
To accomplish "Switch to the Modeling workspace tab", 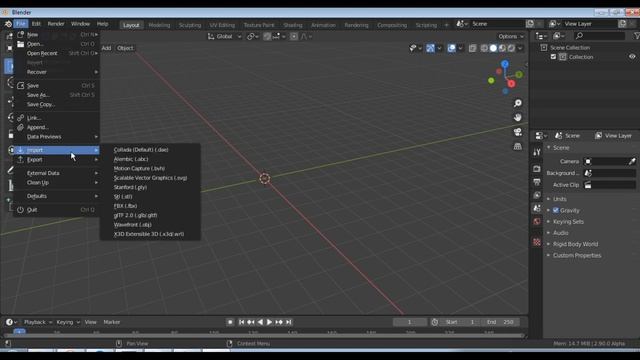I will pos(159,25).
